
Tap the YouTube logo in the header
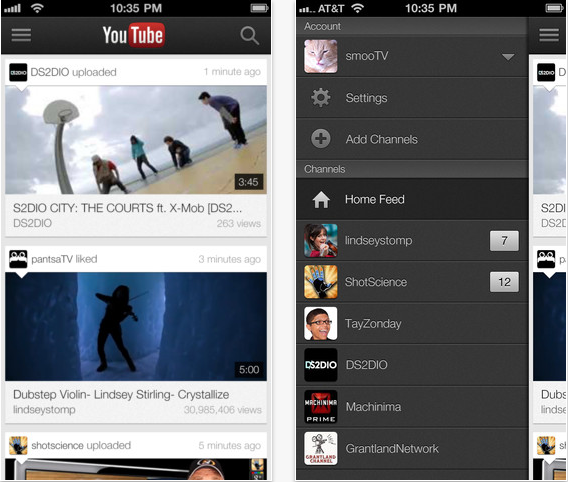134,35
